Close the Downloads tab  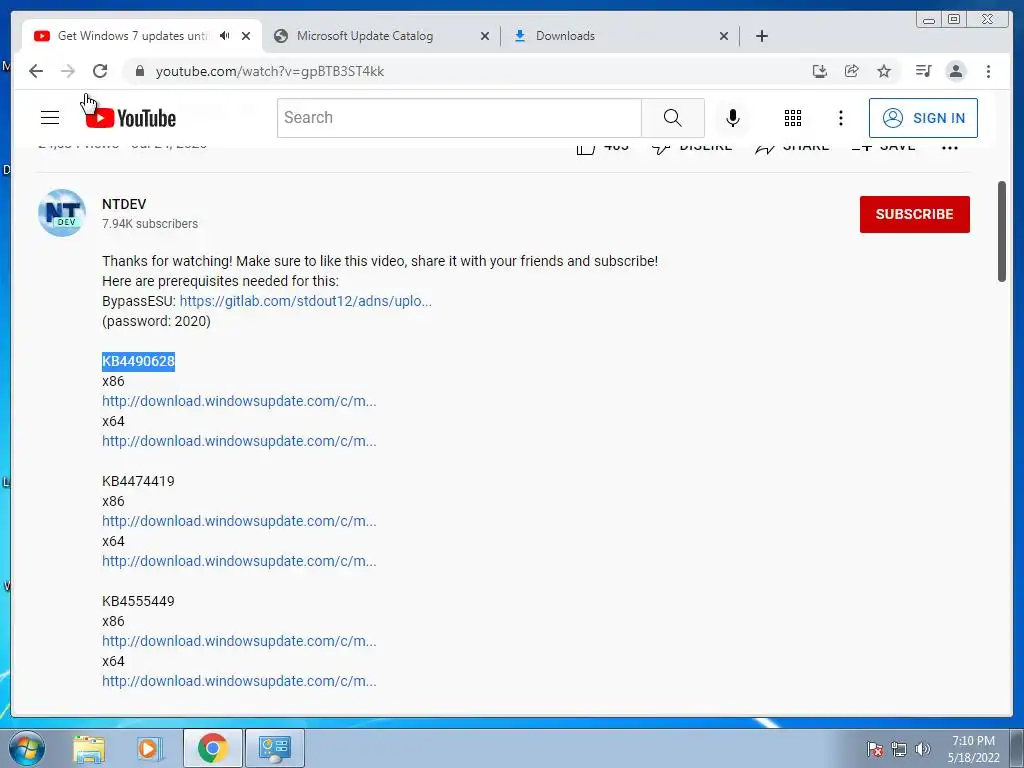pyautogui.click(x=724, y=36)
